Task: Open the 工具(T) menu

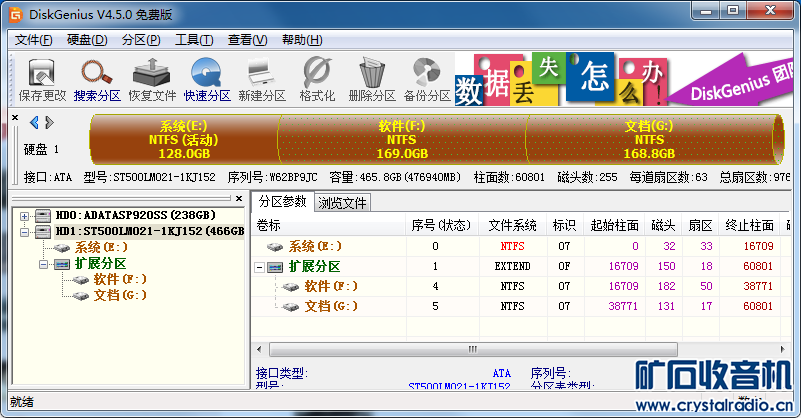Action: point(194,40)
